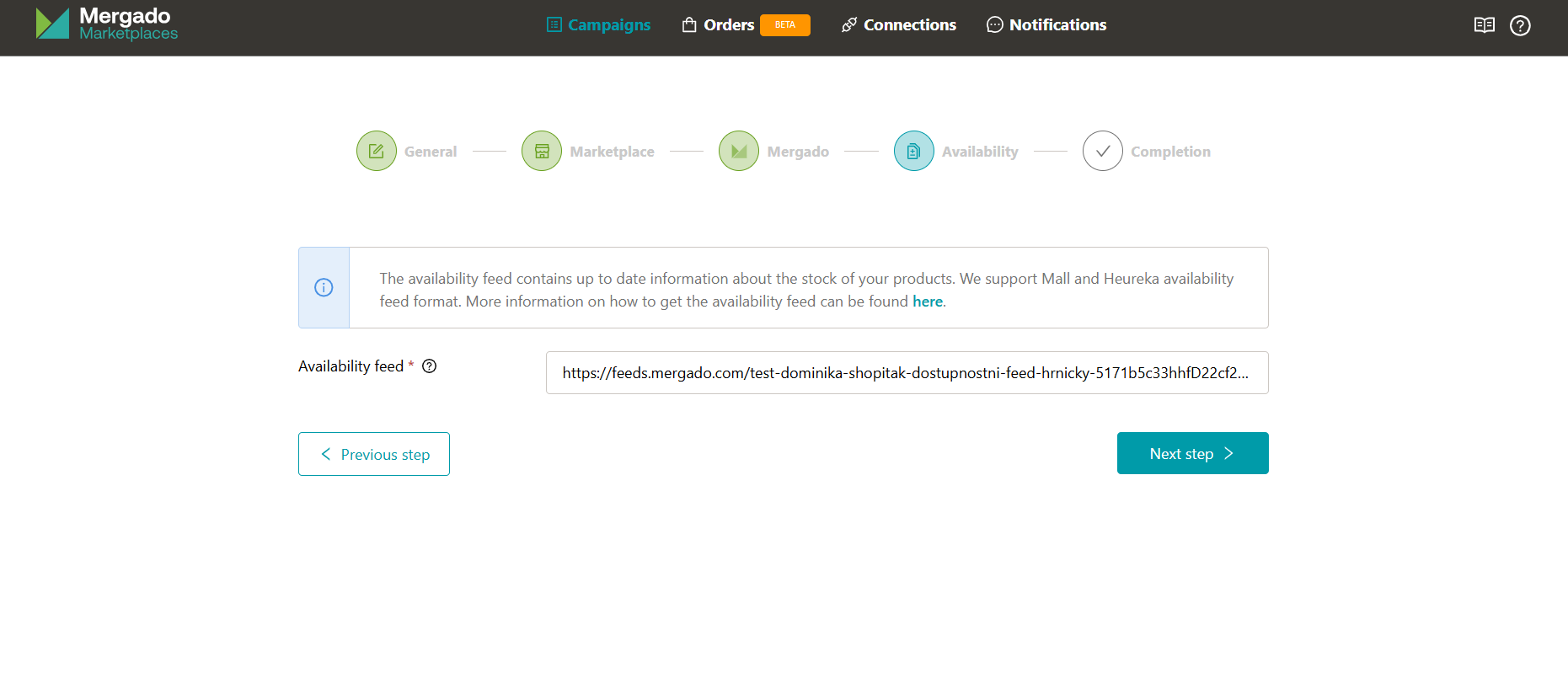
Task: Go back with Previous step button
Action: (374, 454)
